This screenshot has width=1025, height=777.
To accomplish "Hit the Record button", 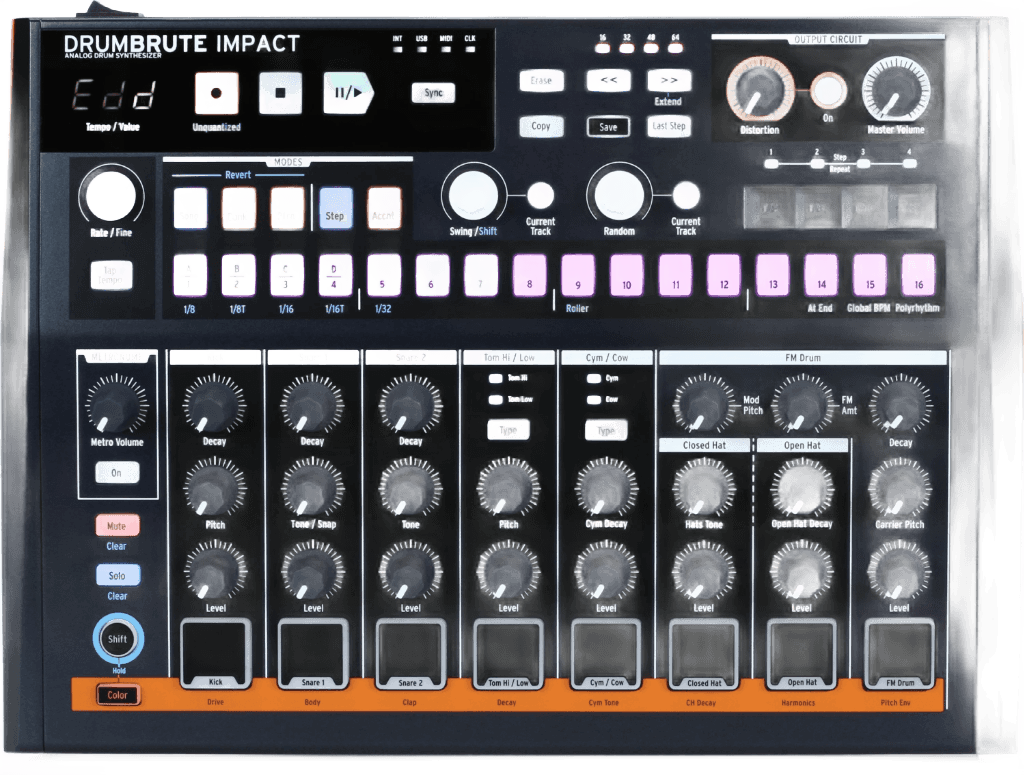I will (216, 93).
